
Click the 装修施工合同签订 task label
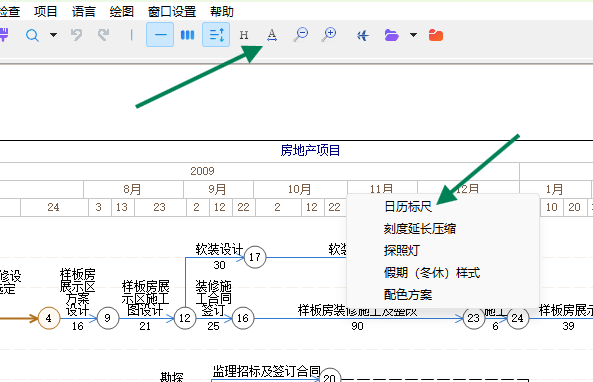[213, 298]
